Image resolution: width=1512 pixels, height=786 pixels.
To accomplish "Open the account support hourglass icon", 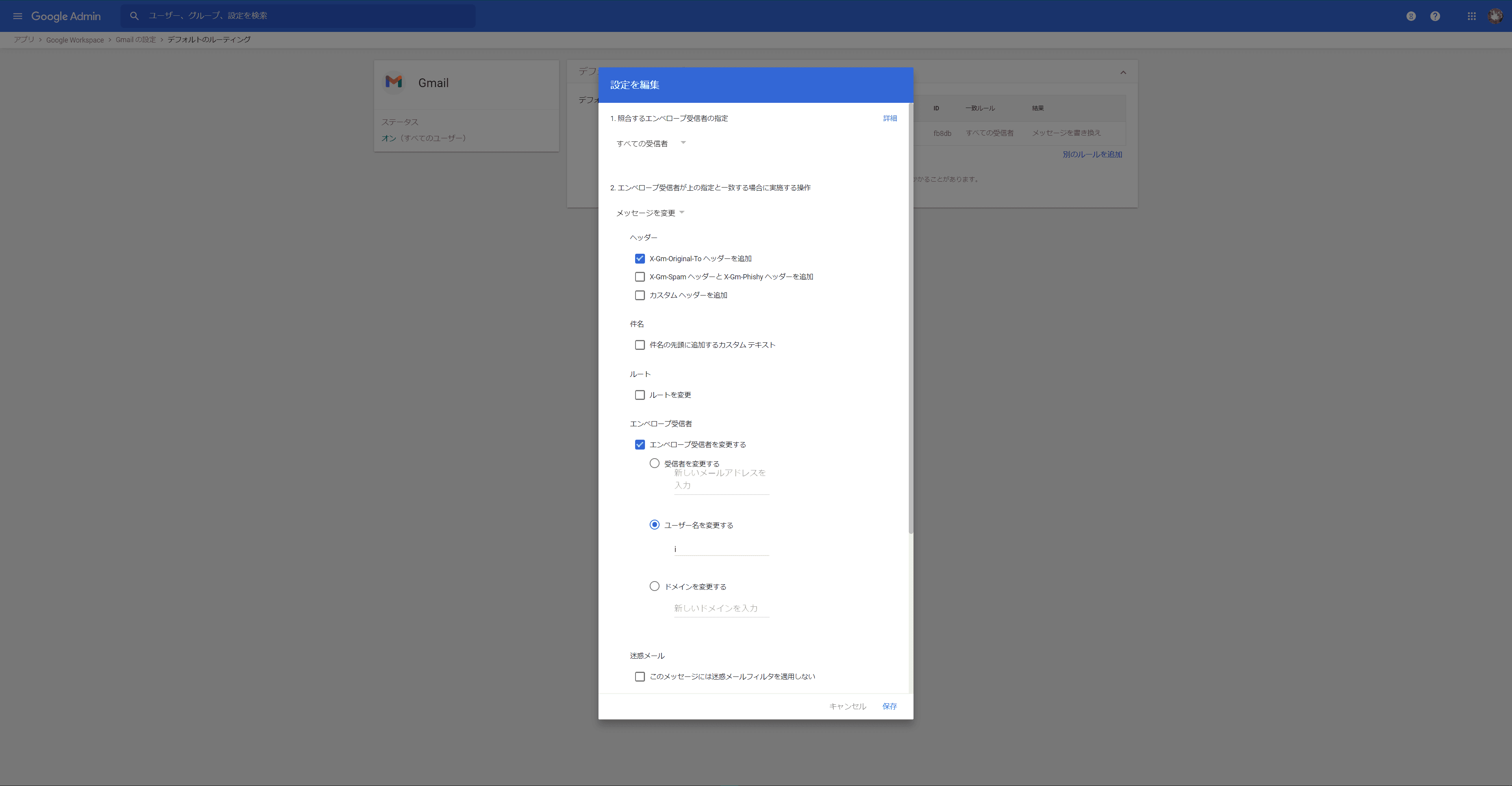I will coord(1410,16).
